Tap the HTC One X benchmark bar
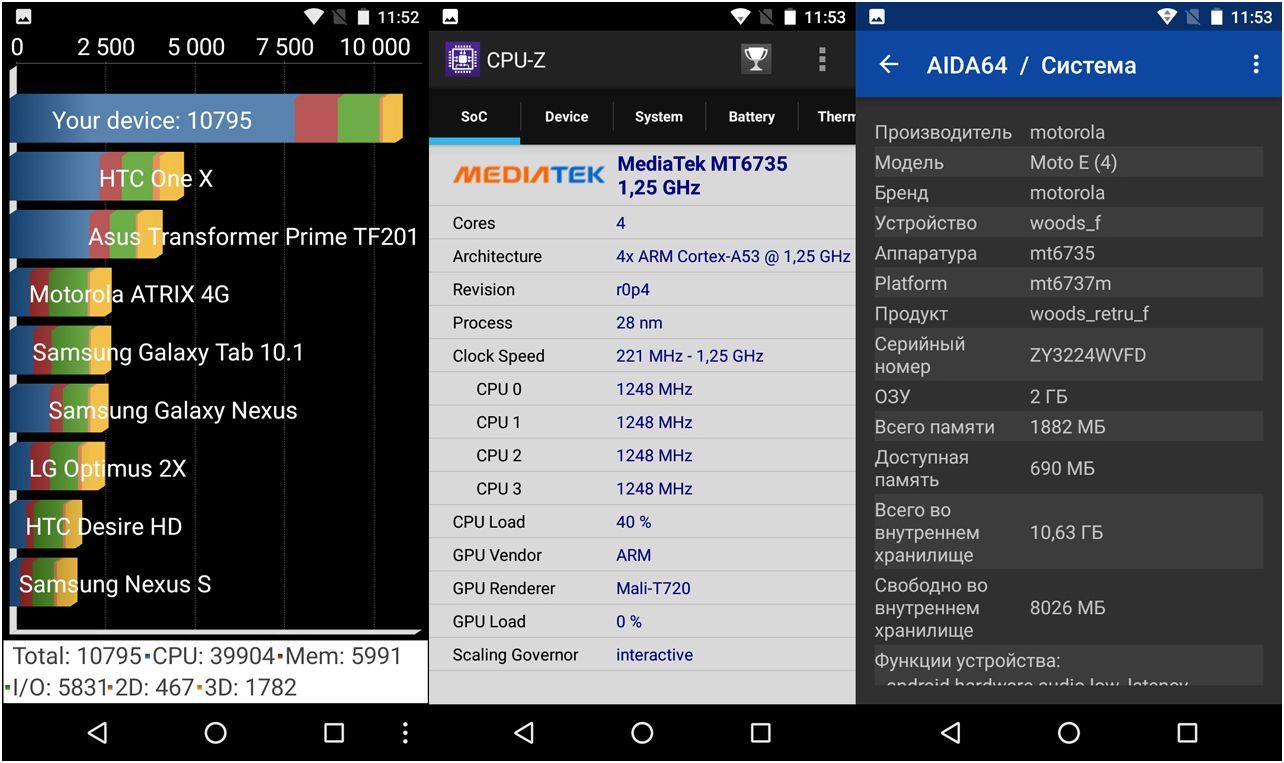 97,178
